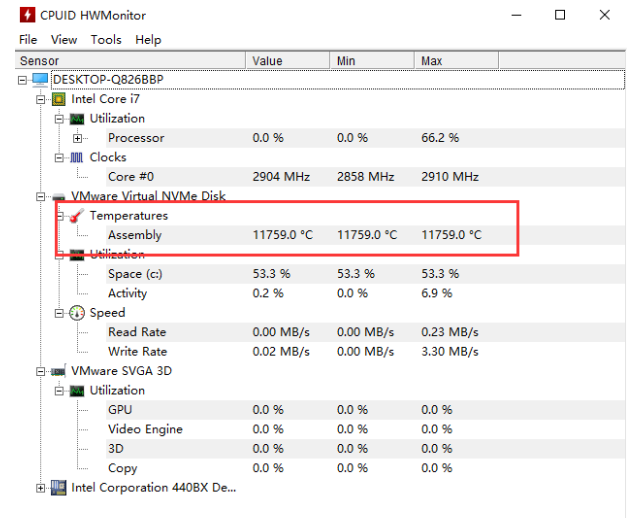Click the DESKTOP-Q826BBP computer icon
Viewport: 627px width, 518px height.
[40, 79]
